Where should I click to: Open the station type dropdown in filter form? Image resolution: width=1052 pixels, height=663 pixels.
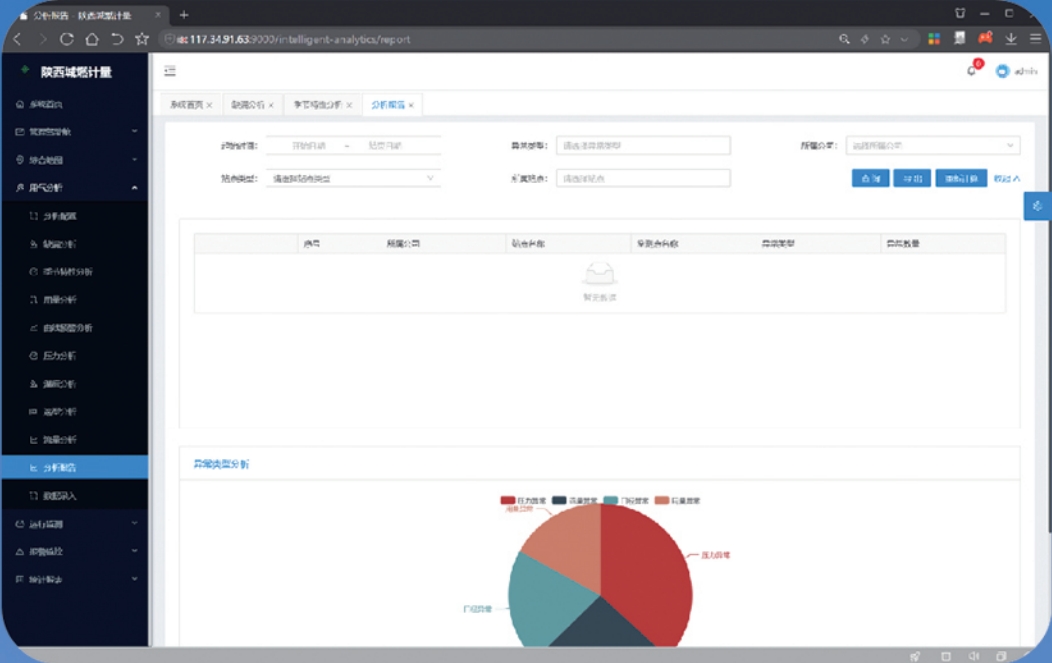(x=353, y=178)
